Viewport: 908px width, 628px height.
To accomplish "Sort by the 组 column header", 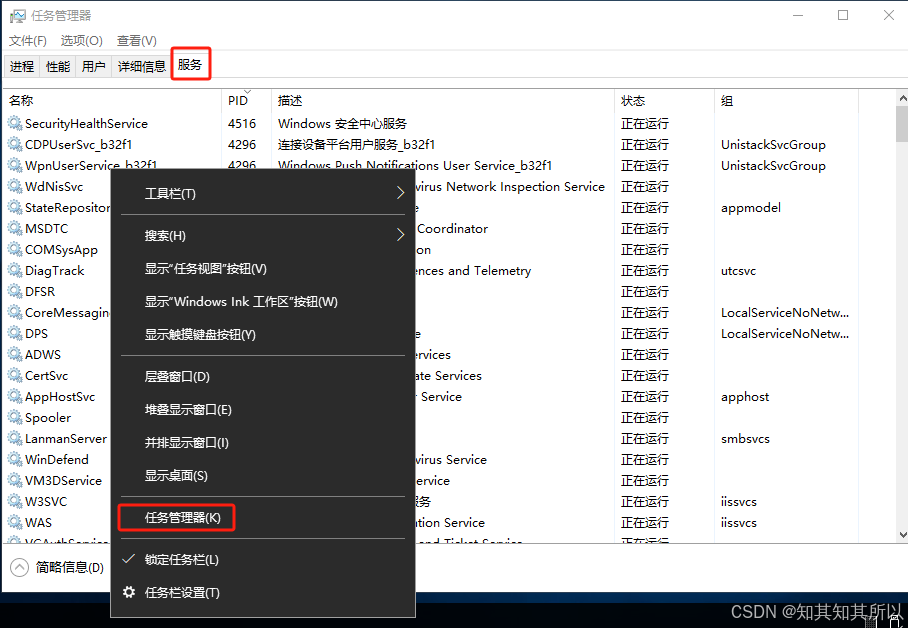I will 786,100.
